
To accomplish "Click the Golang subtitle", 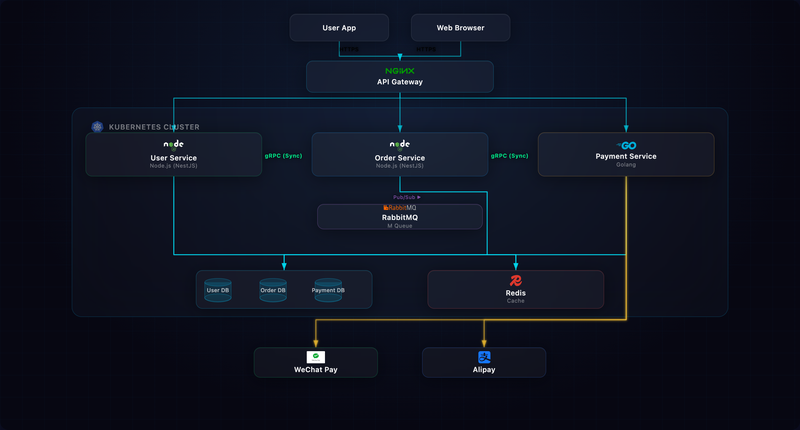I will [x=626, y=165].
